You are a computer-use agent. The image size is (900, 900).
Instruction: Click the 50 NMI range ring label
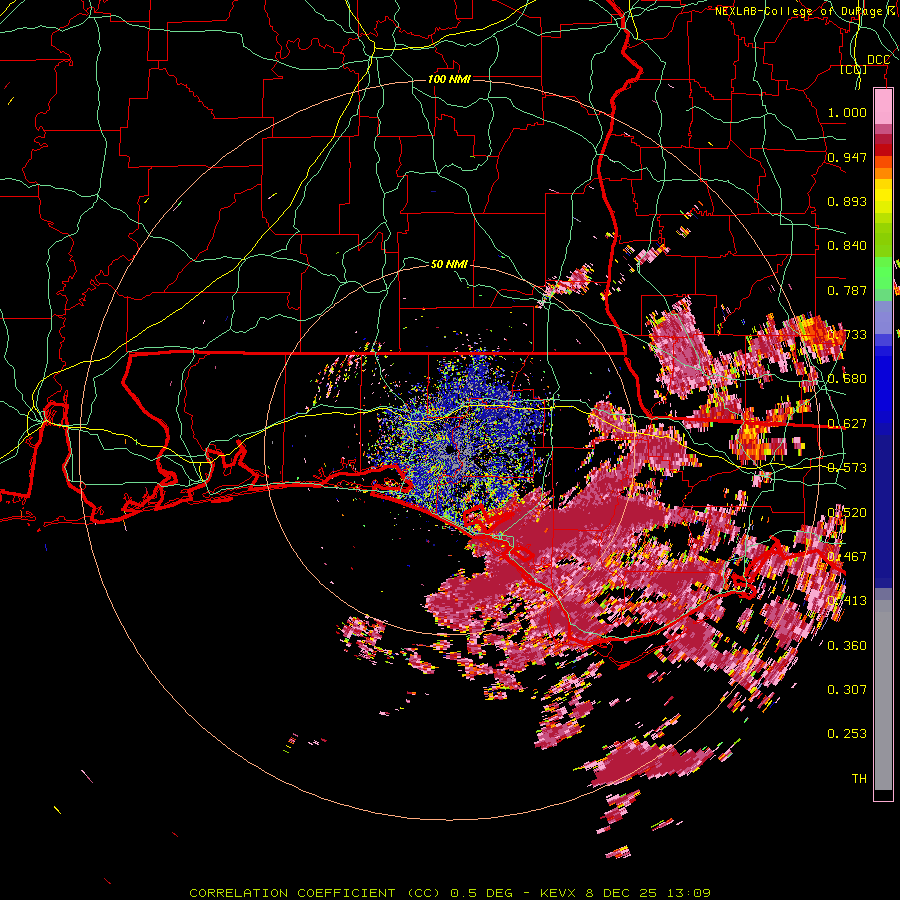[449, 264]
